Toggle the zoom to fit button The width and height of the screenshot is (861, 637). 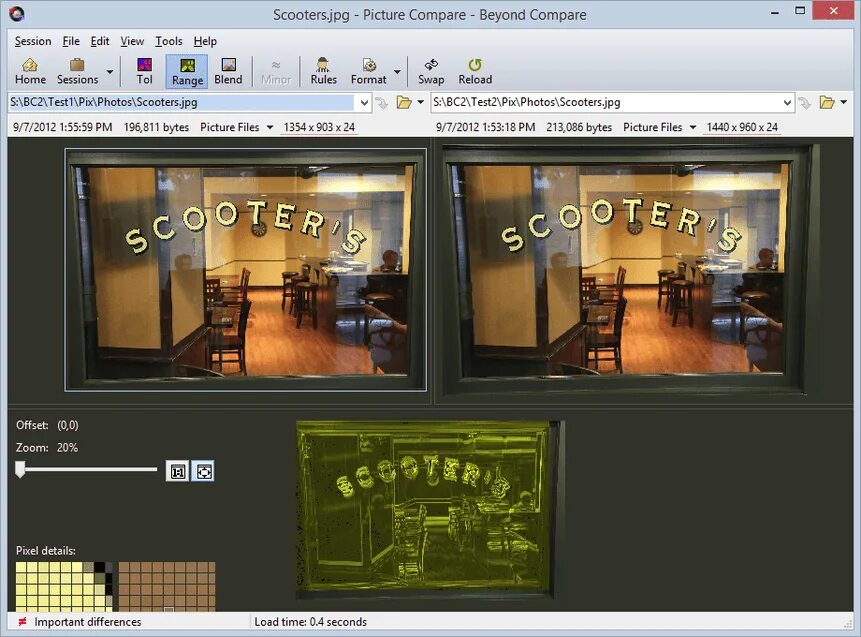203,471
